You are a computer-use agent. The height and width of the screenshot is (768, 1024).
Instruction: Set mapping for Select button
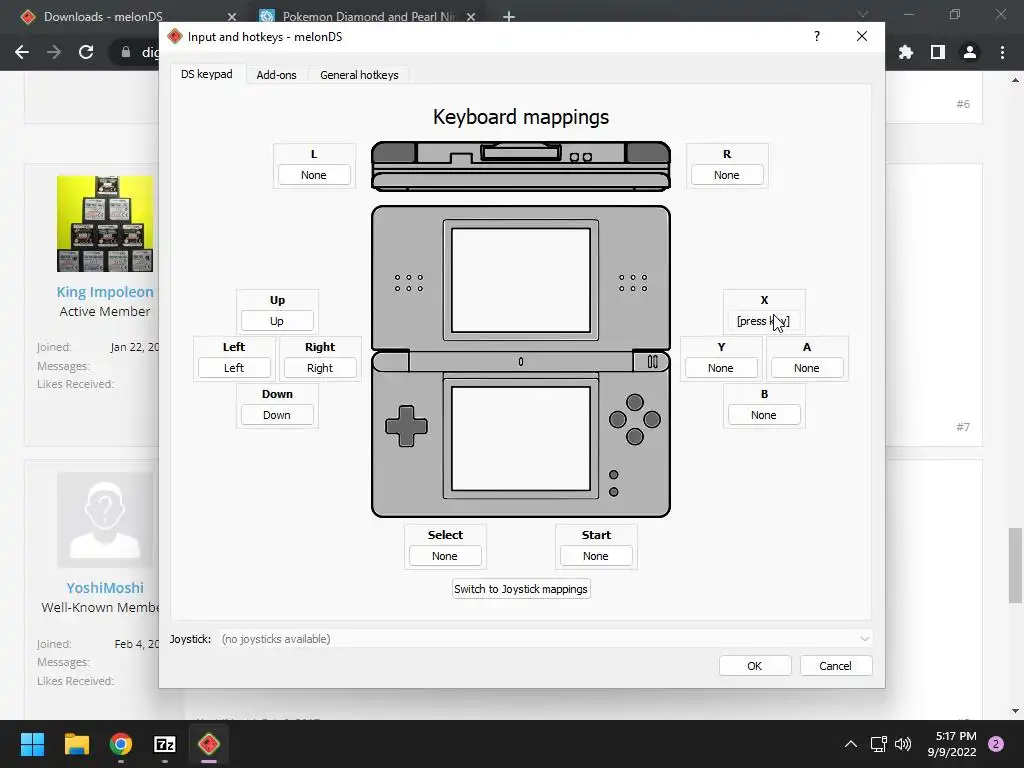[445, 556]
